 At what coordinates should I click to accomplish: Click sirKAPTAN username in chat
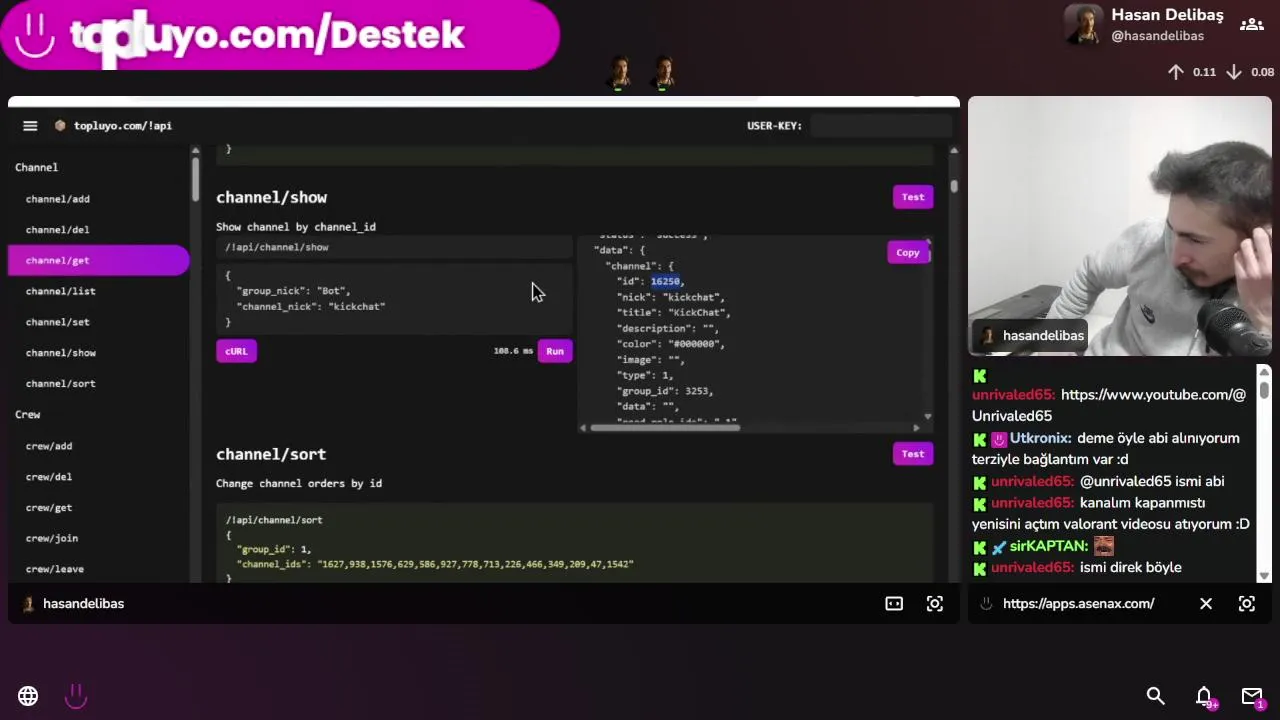pyautogui.click(x=1049, y=546)
